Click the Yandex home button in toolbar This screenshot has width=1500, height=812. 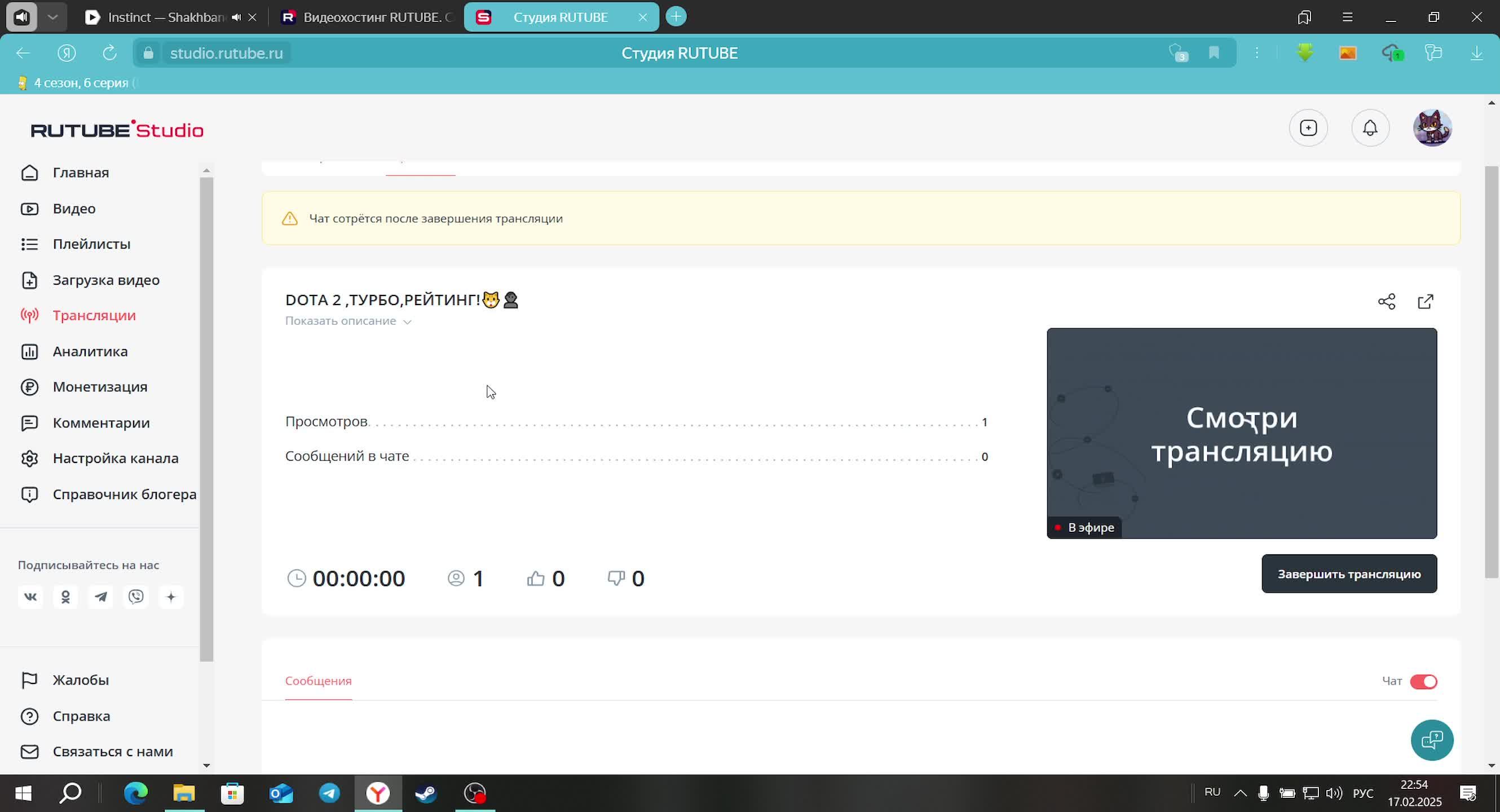[x=67, y=54]
